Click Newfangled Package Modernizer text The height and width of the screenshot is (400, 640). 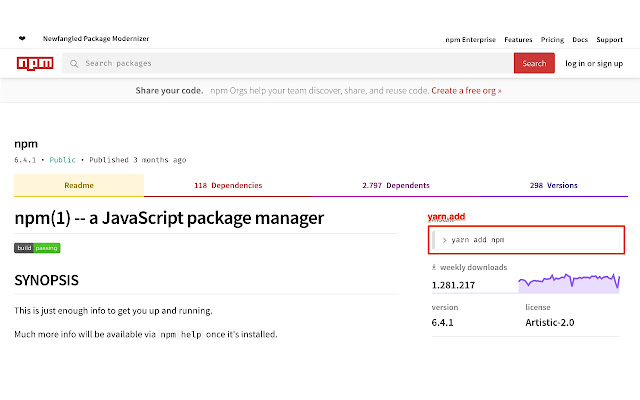pyautogui.click(x=96, y=38)
